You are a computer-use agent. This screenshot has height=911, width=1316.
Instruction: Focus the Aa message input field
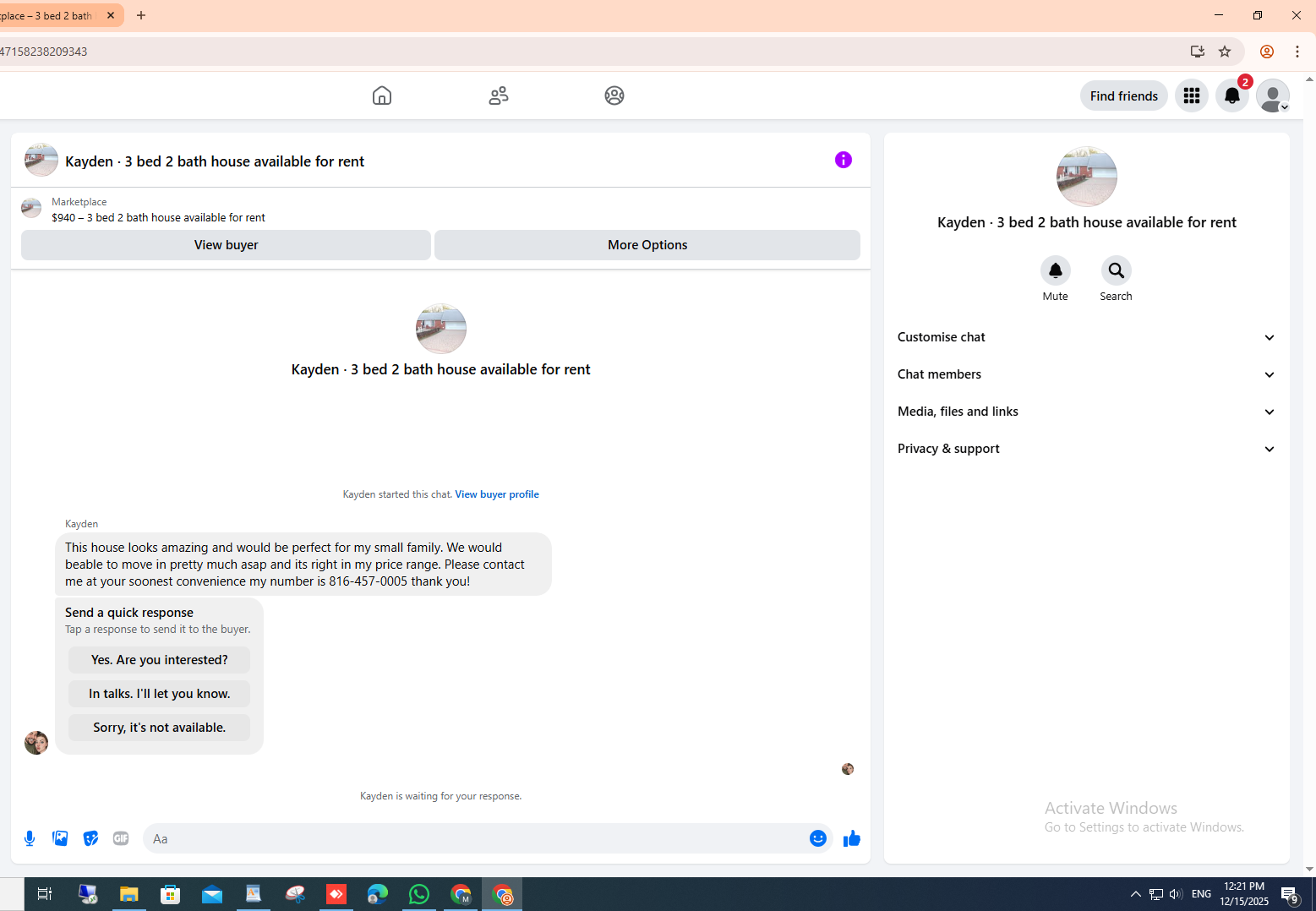(x=476, y=838)
